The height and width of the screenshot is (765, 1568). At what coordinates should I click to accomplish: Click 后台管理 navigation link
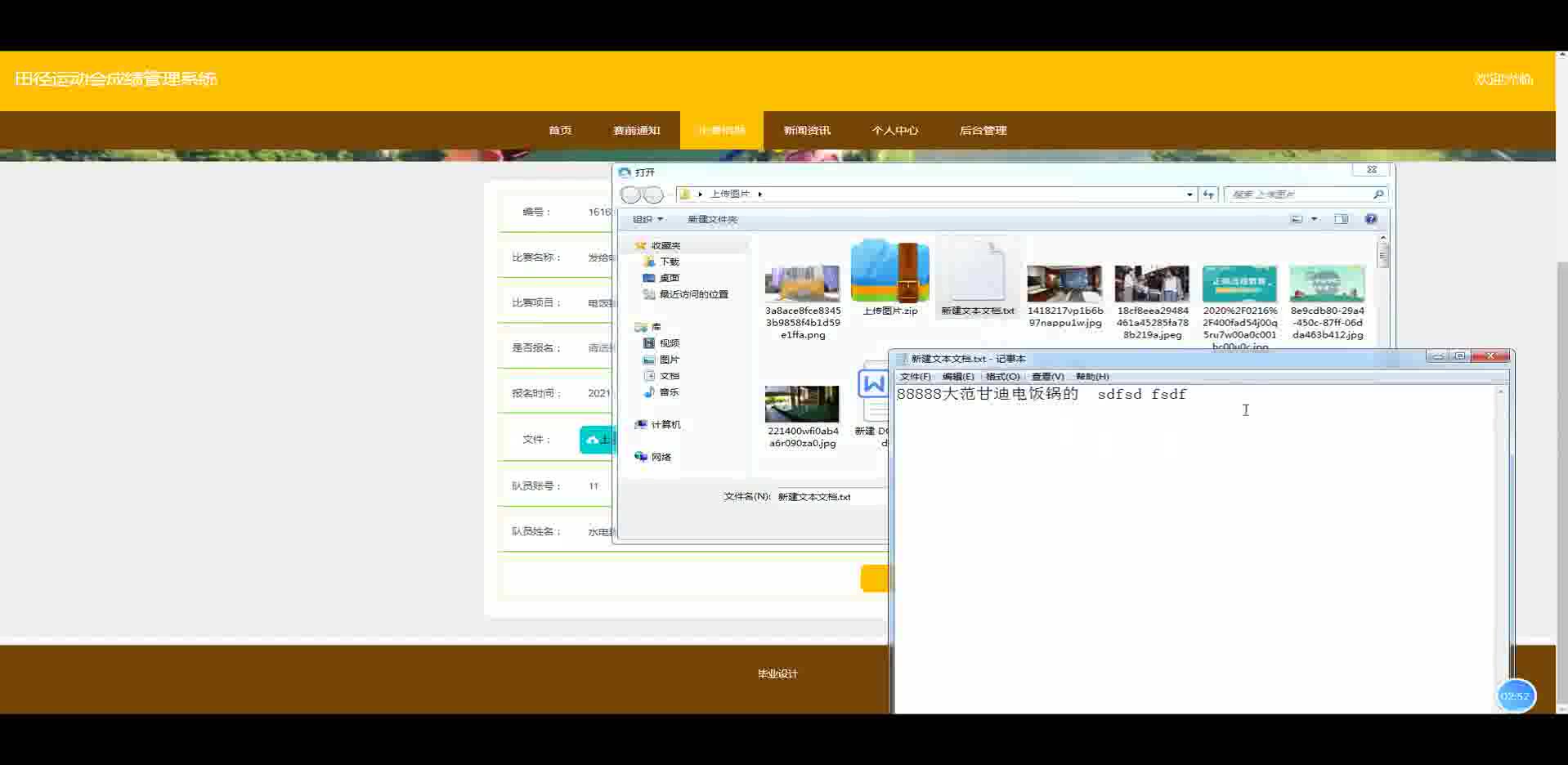tap(983, 131)
